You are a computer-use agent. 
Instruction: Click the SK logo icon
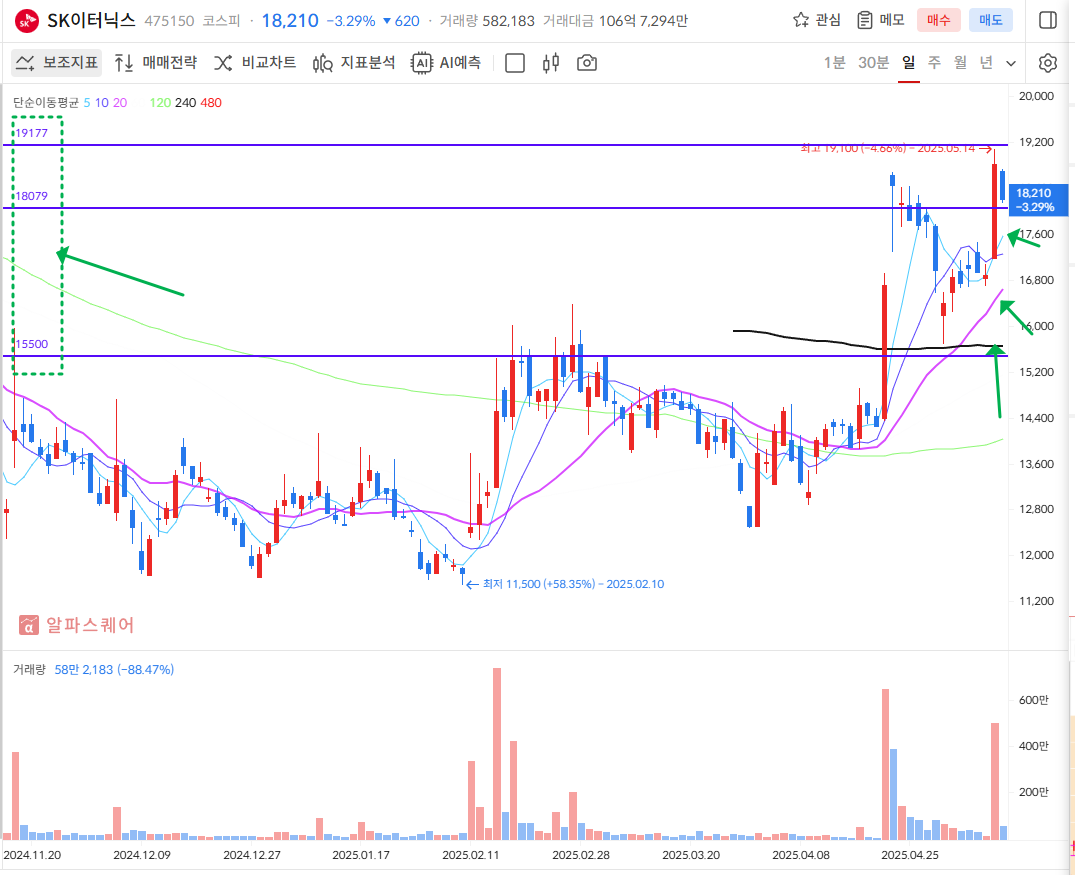pos(27,21)
